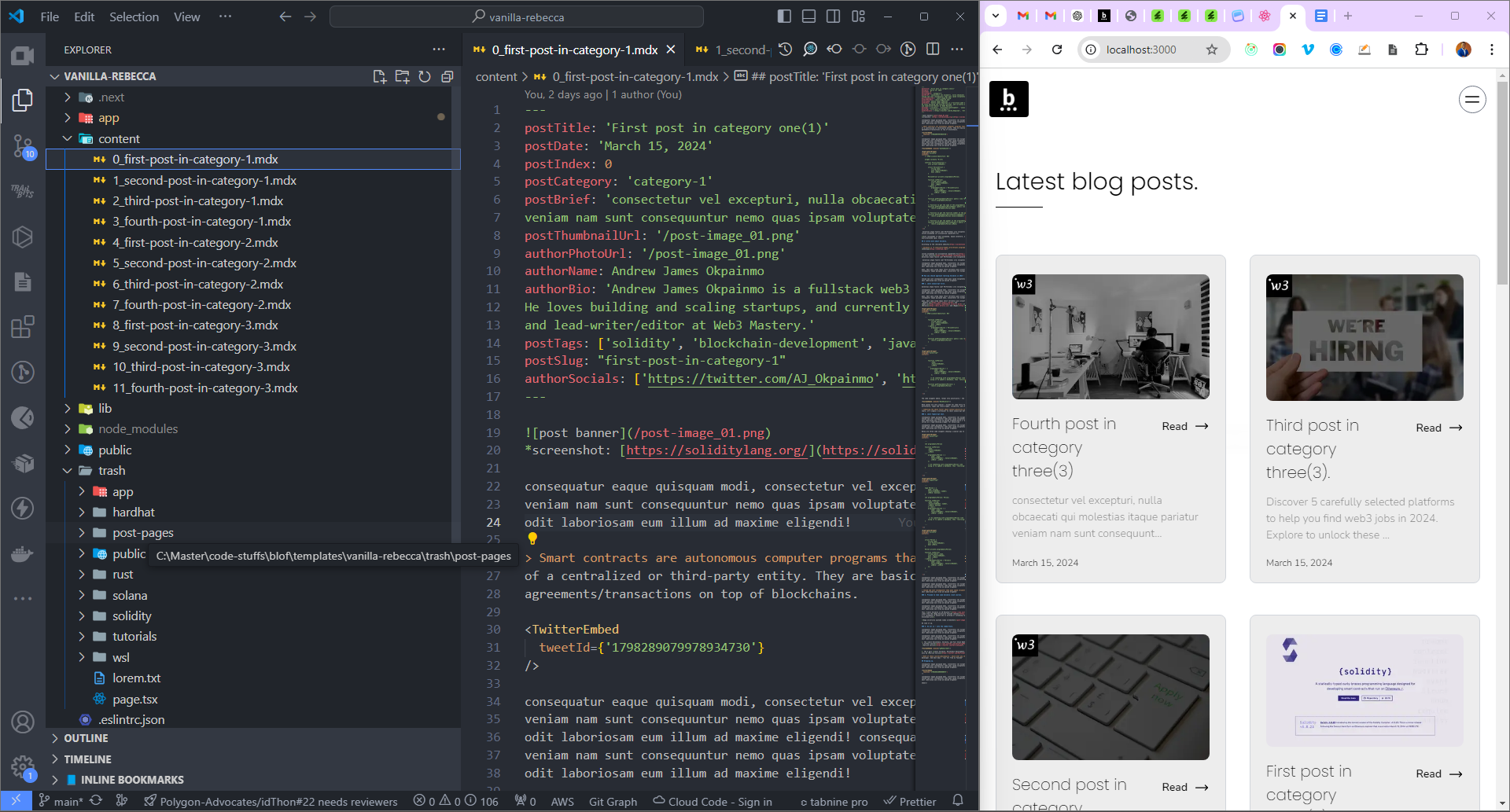Viewport: 1510px width, 812px height.
Task: Open notifications bell in status bar
Action: coord(958,801)
